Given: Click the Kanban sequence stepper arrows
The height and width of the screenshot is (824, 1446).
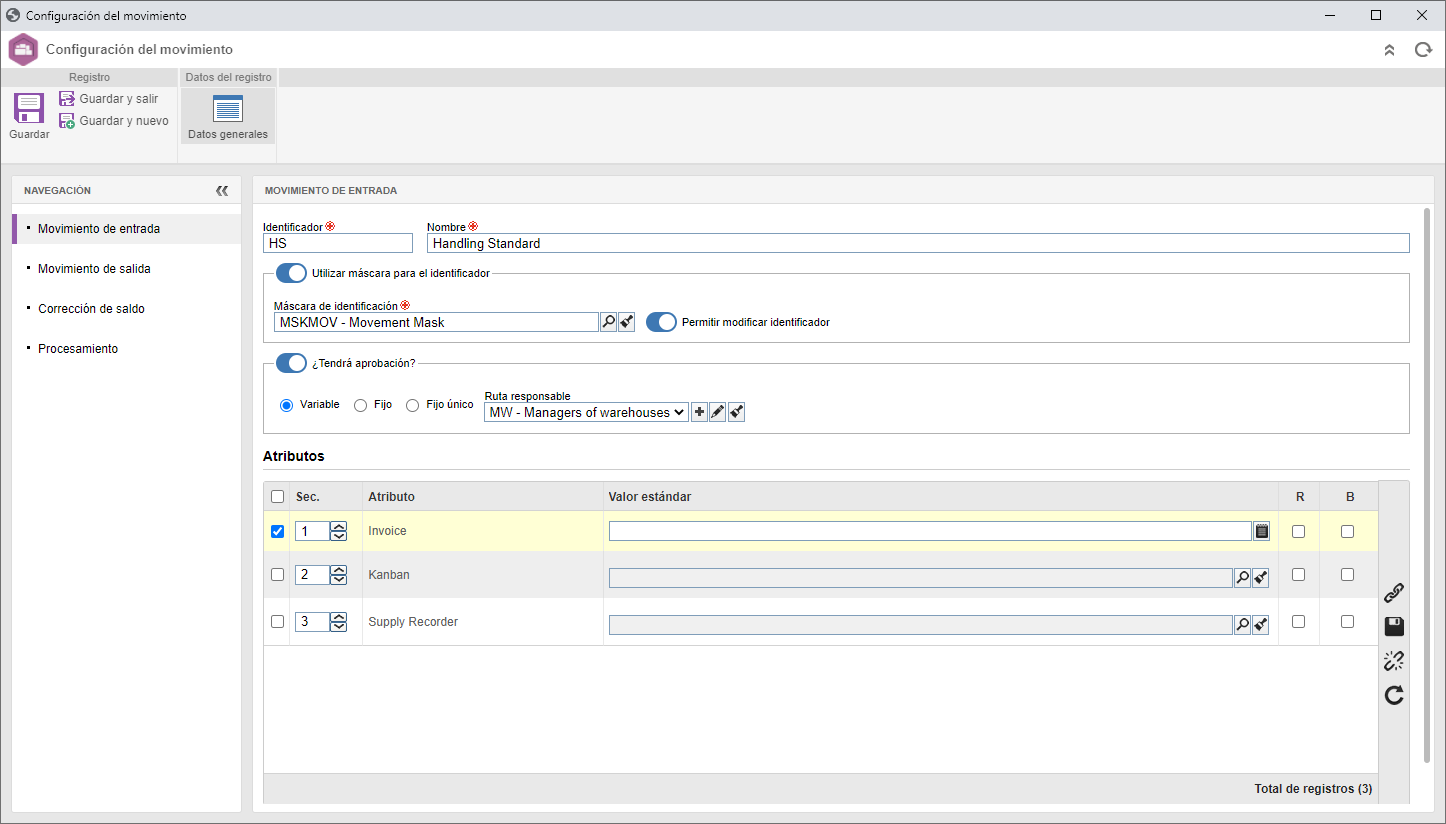Looking at the screenshot, I should (339, 575).
